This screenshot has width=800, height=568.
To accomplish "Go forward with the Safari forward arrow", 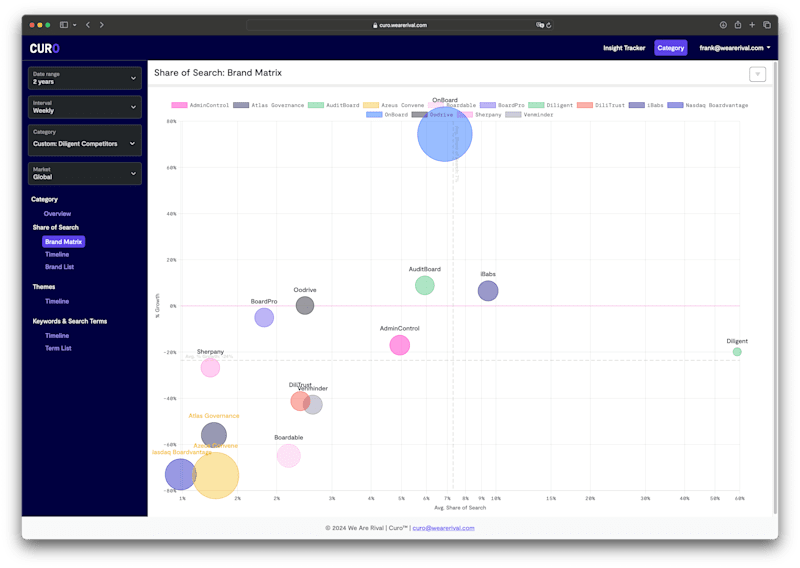I will coord(102,24).
